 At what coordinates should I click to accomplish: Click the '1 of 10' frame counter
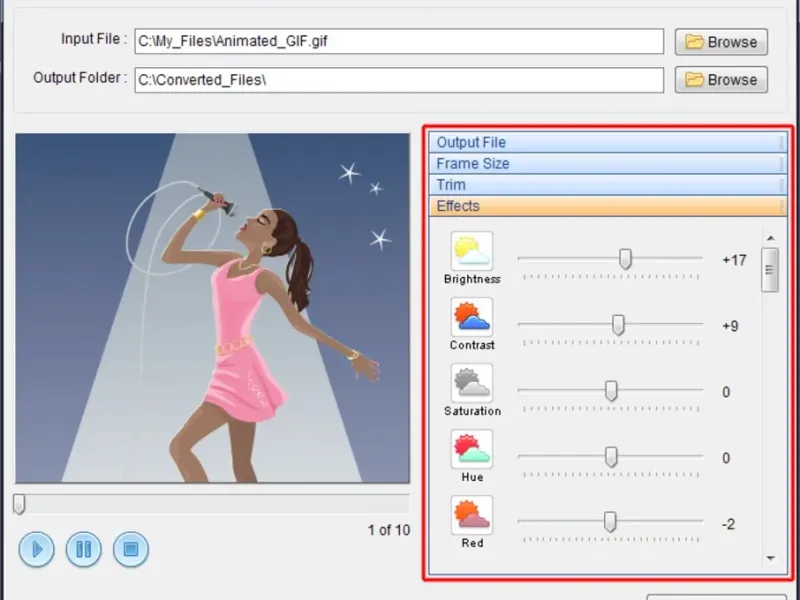pyautogui.click(x=389, y=531)
